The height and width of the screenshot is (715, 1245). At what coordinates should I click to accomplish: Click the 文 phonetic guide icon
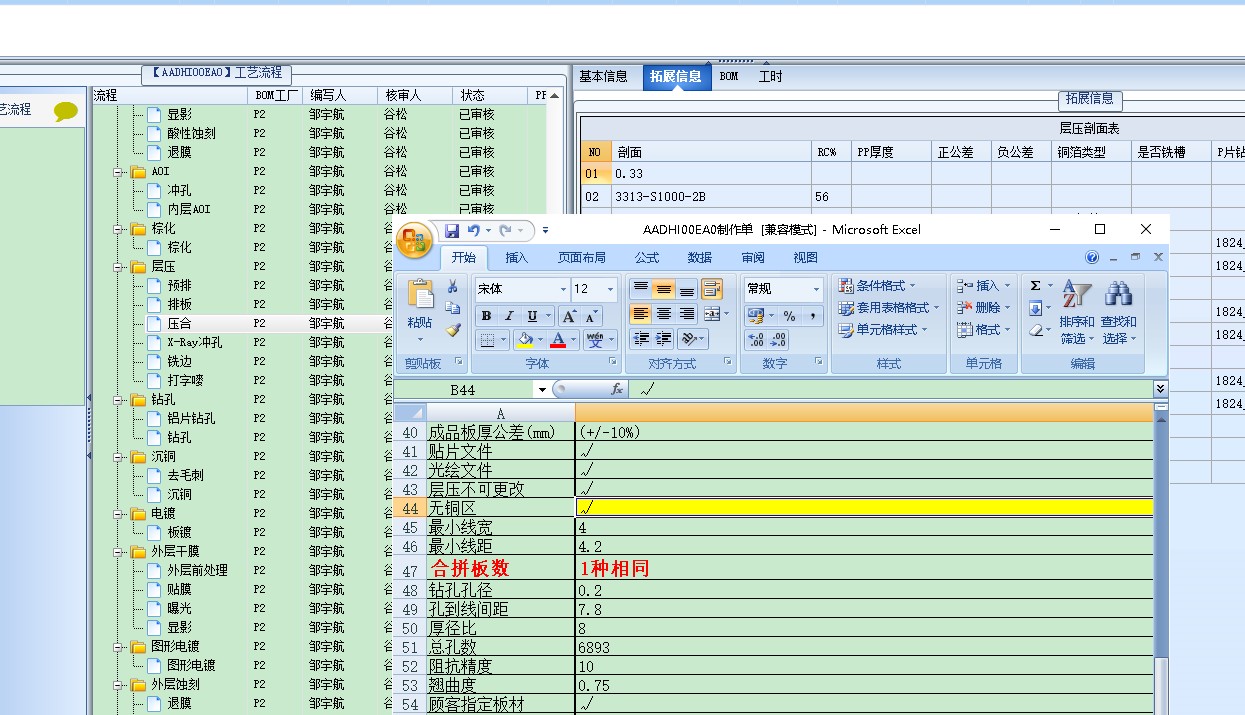[595, 340]
